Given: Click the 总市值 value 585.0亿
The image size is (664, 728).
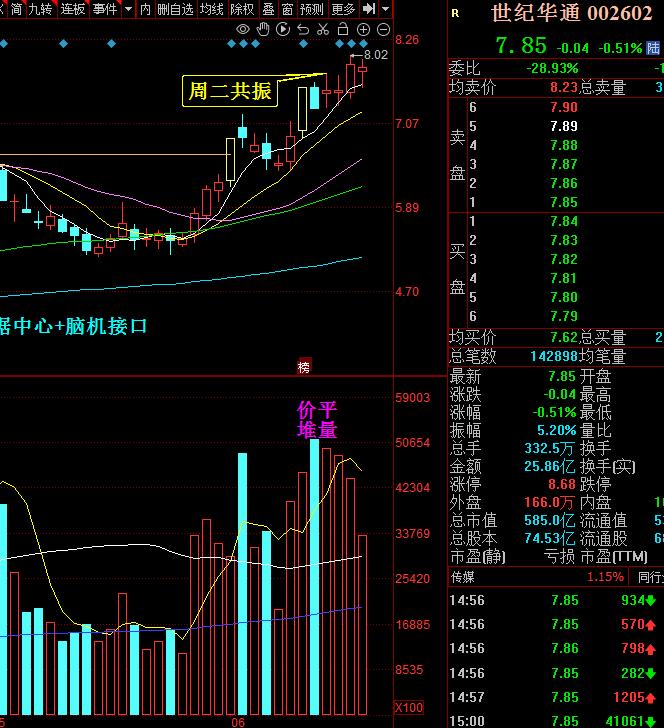Looking at the screenshot, I should pos(549,520).
